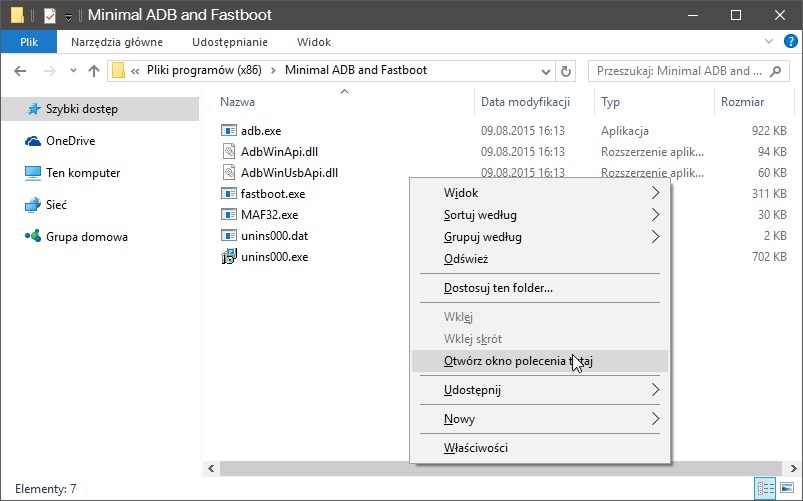Click the Szybki dostęp star icon
Viewport: 803px width, 501px height.
pos(34,109)
